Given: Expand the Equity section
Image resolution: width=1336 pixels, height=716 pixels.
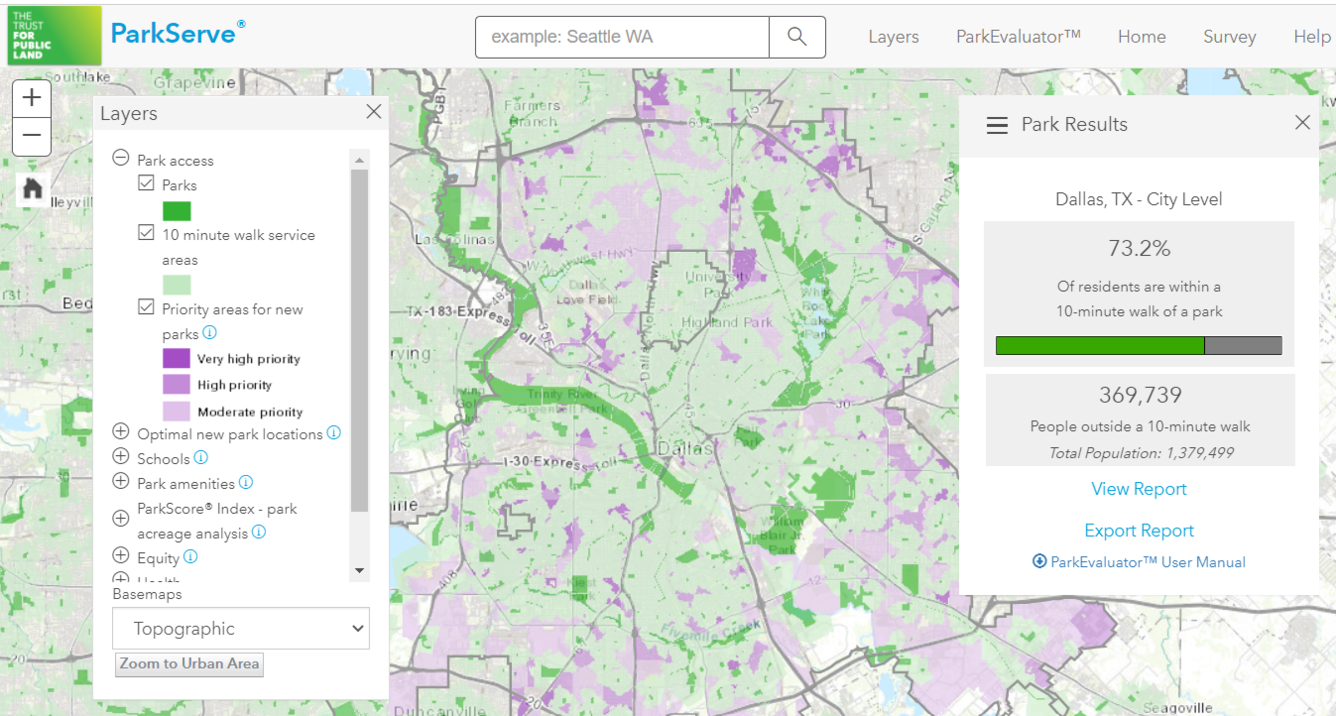Looking at the screenshot, I should click(x=121, y=558).
